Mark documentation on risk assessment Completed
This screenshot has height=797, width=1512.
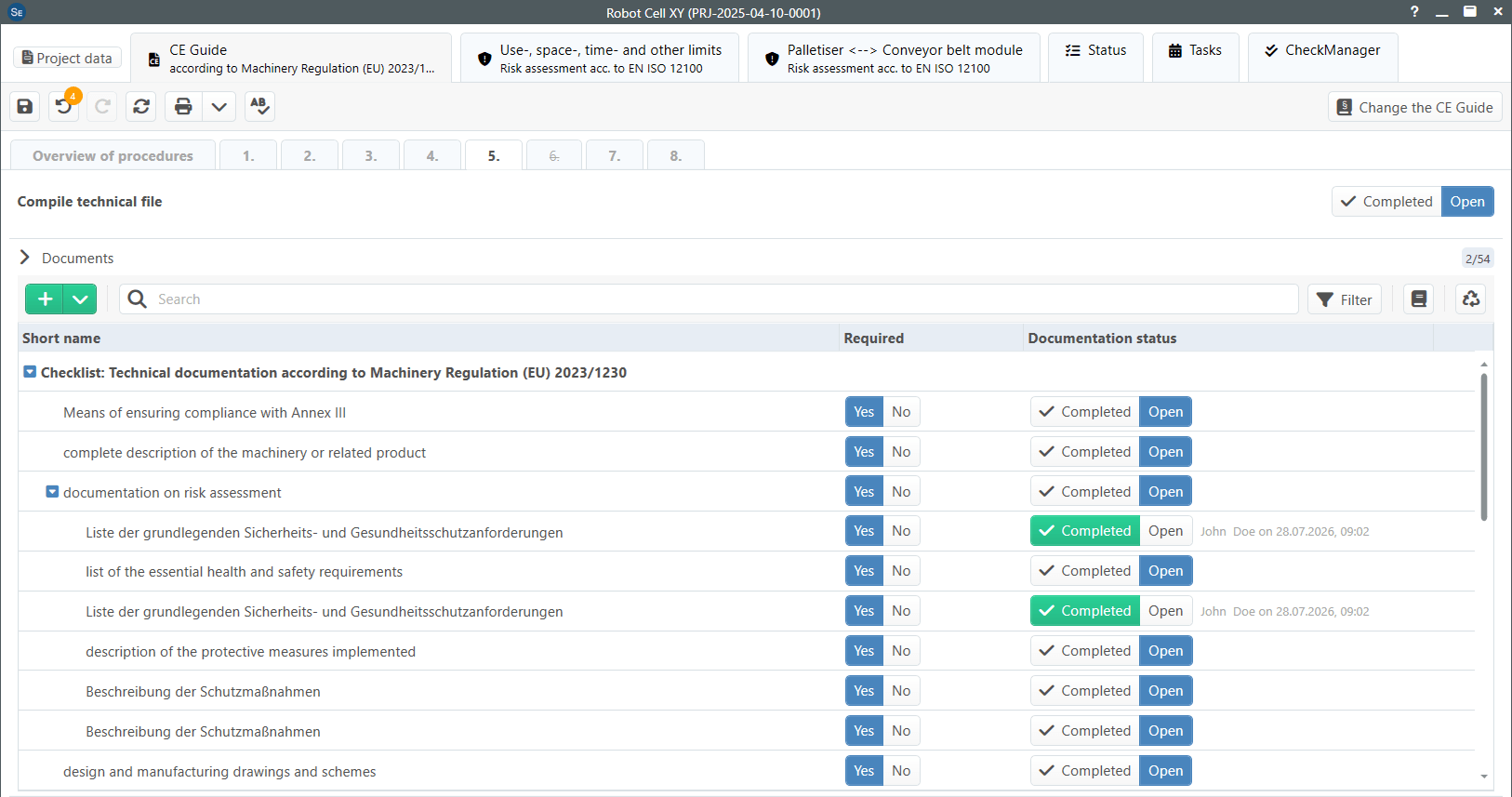click(1085, 492)
